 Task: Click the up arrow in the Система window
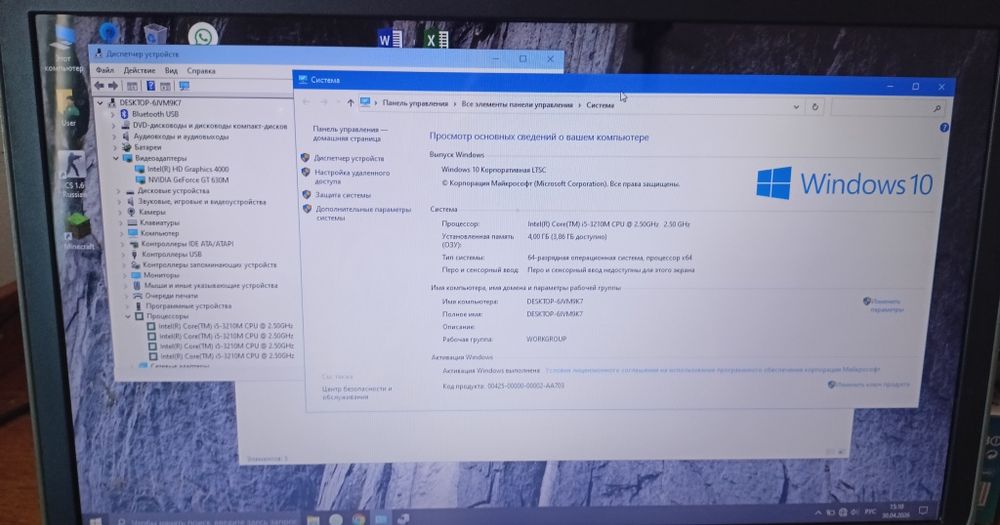point(350,103)
